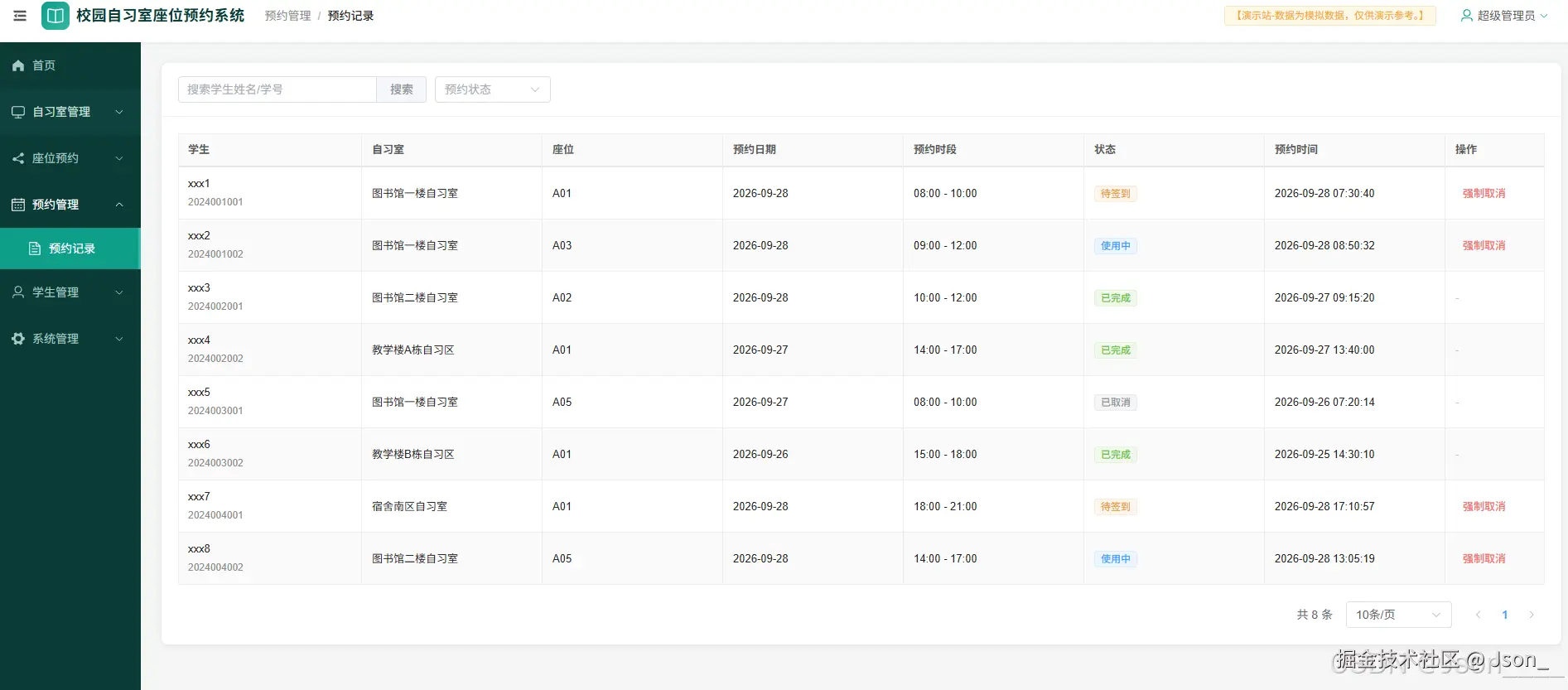This screenshot has height=690, width=1568.
Task: Click the user avatar icon beside 超级管理员
Action: [1467, 16]
